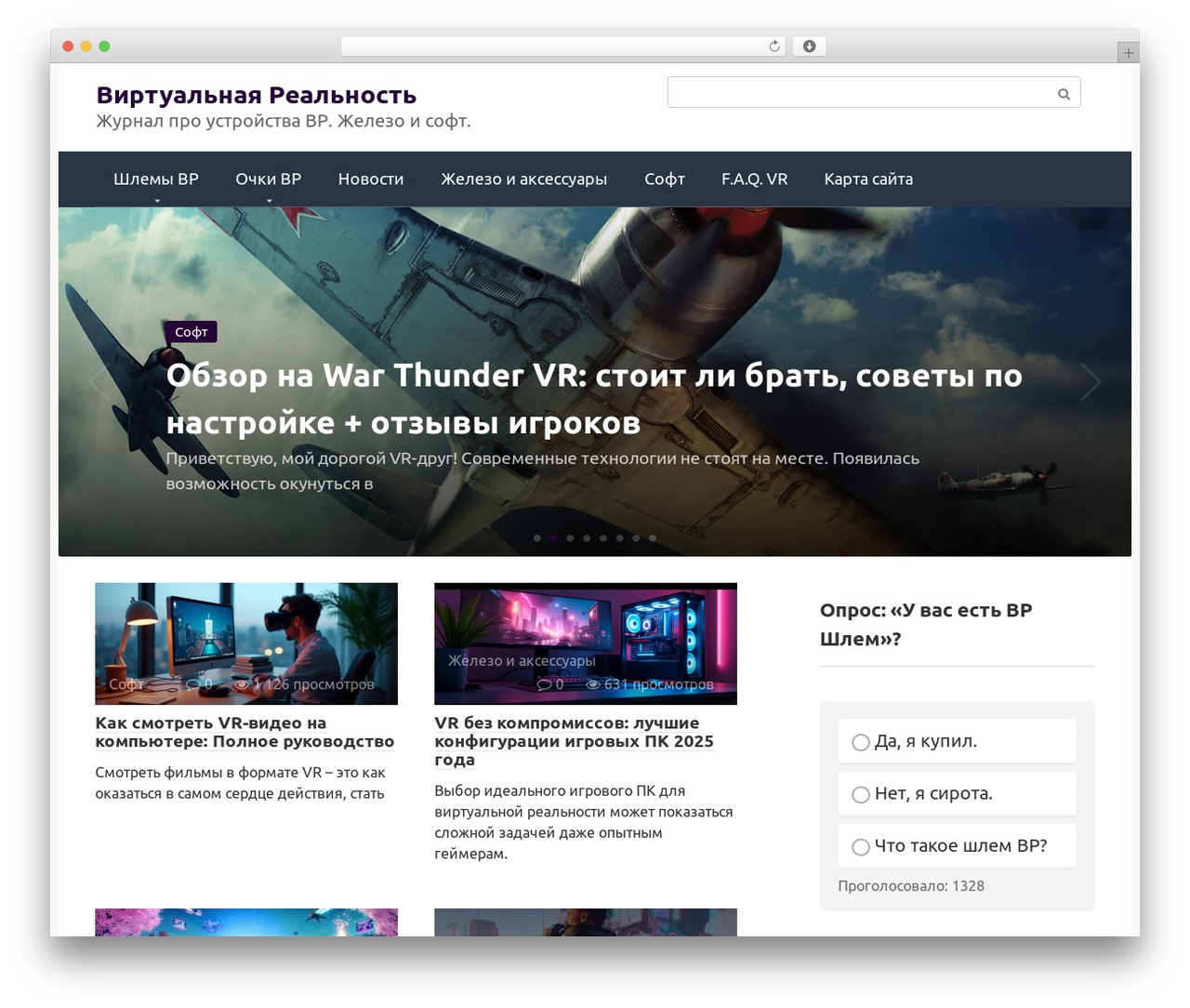Expand the «Очки ВР» submenu

[269, 179]
